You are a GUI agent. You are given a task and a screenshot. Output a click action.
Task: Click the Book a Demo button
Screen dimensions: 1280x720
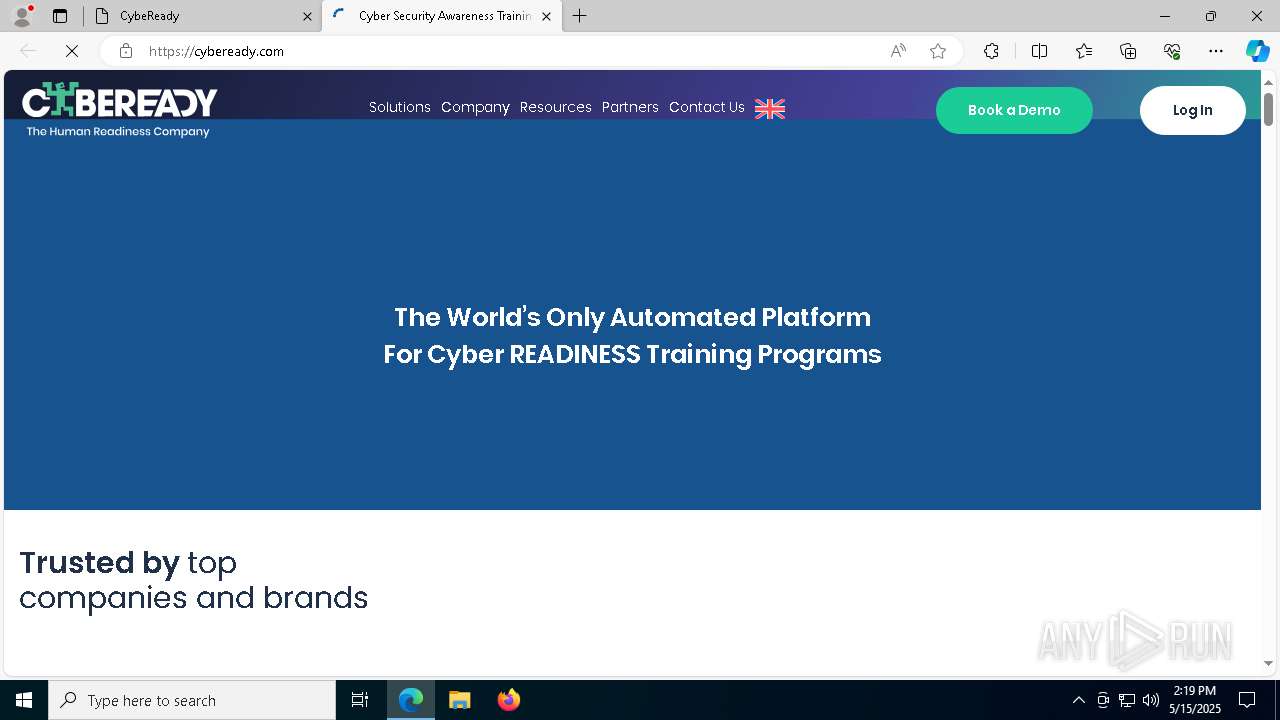[1014, 110]
